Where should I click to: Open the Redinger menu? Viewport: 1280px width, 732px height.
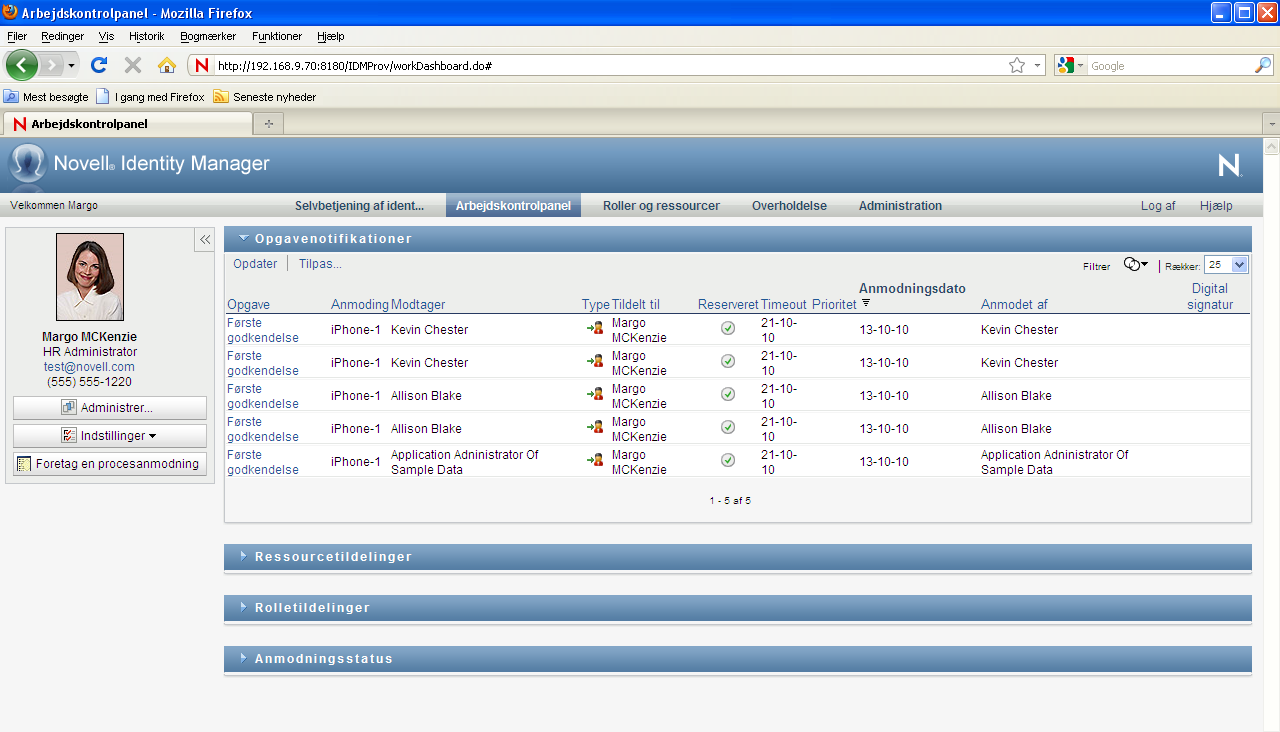tap(63, 36)
